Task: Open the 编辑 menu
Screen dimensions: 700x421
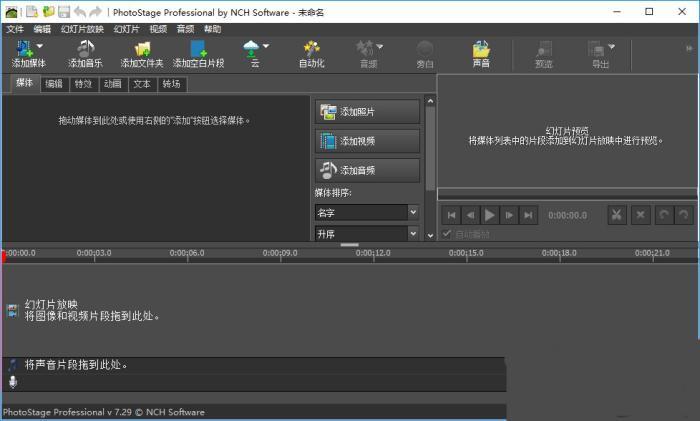Action: pos(42,29)
